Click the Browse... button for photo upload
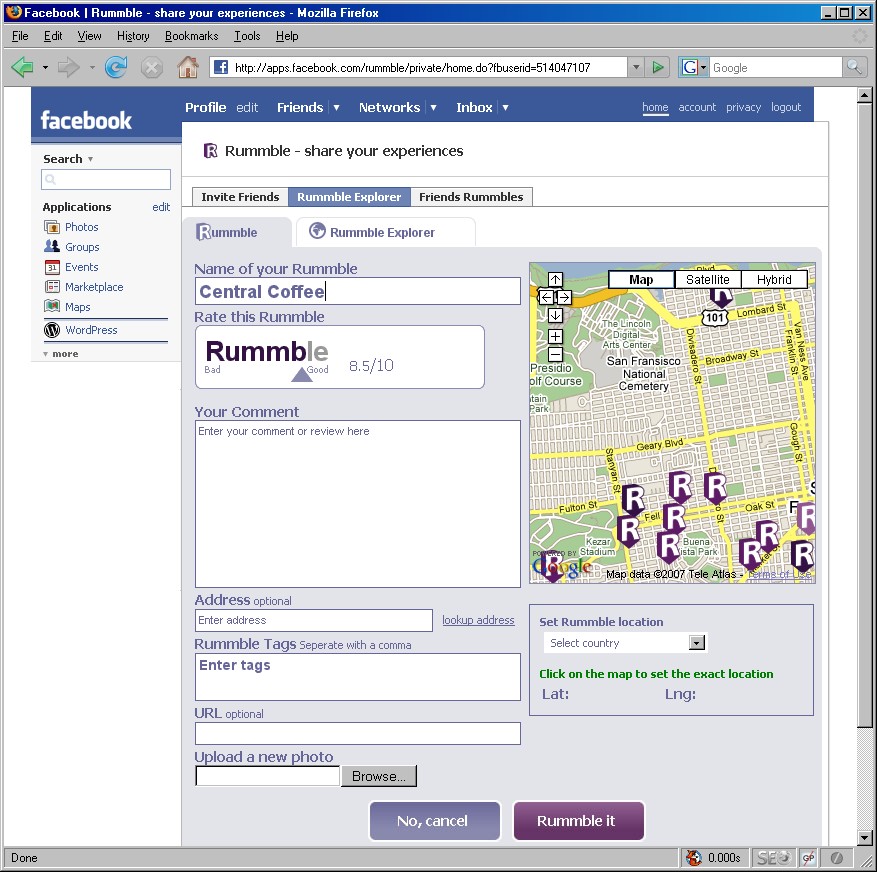The width and height of the screenshot is (877, 872). coord(379,776)
